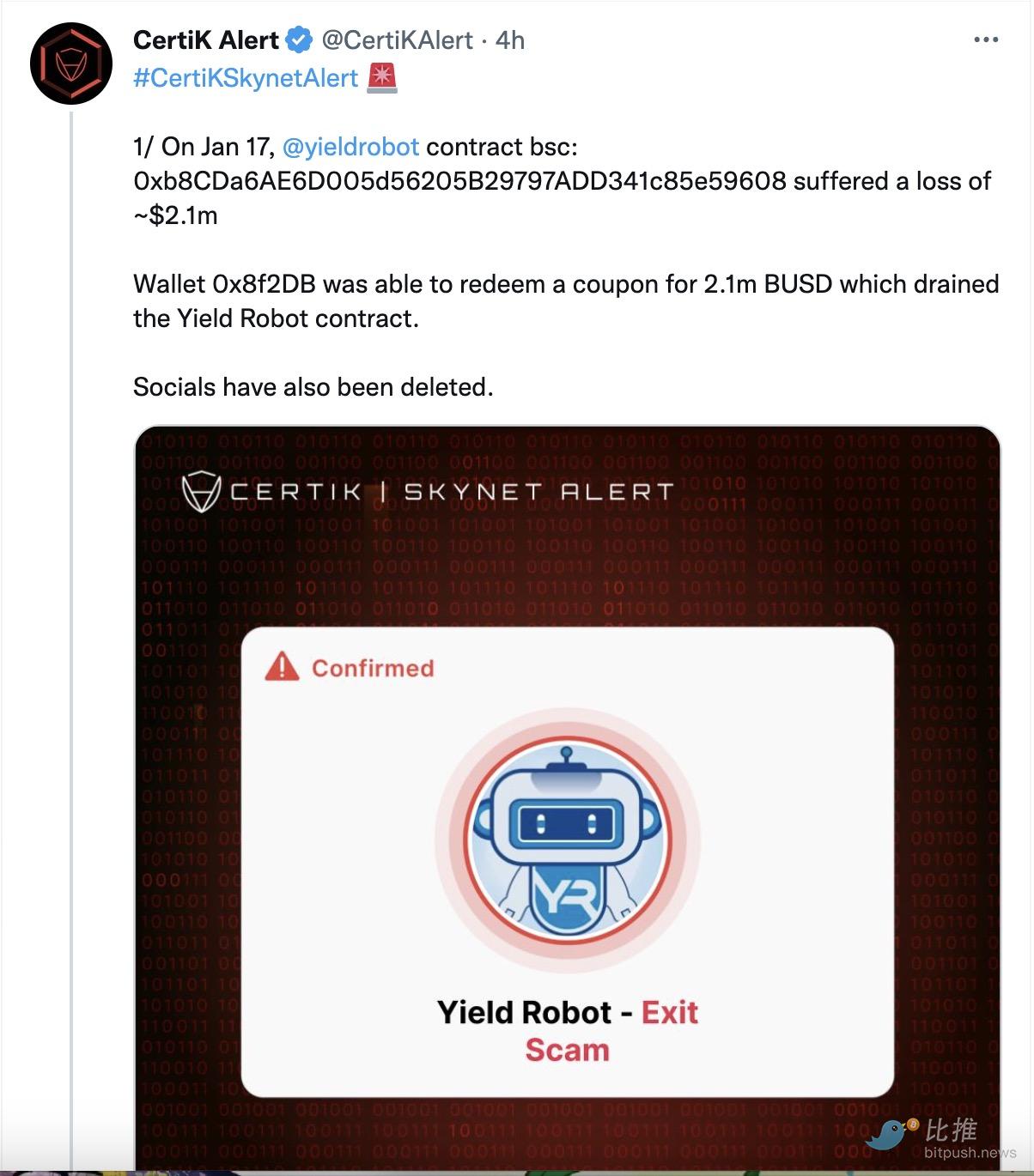Click the bitpush.news watermark text
The image size is (1034, 1176).
[970, 1153]
